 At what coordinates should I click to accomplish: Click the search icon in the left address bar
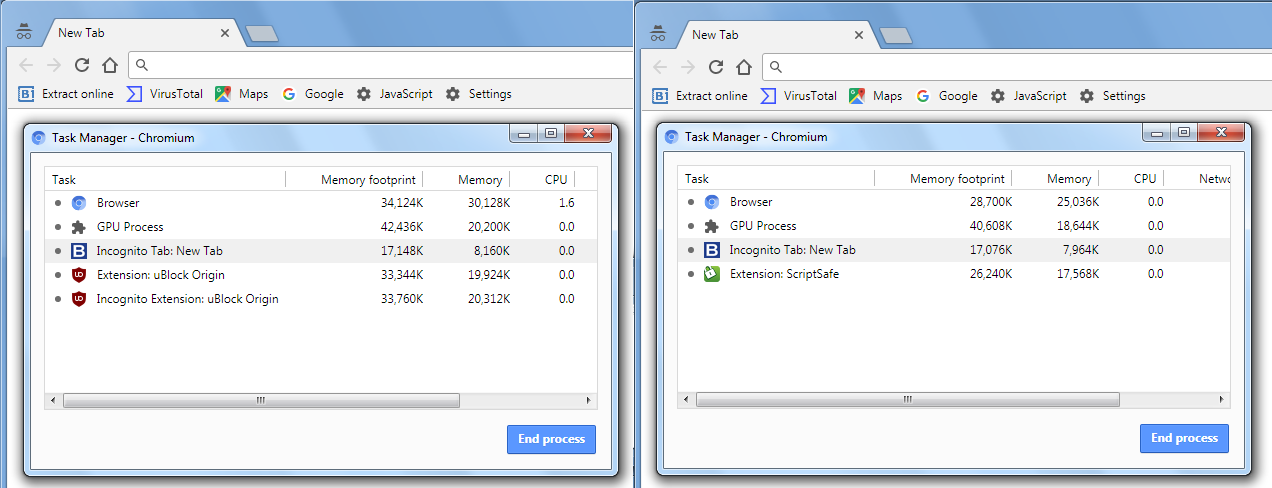(142, 65)
